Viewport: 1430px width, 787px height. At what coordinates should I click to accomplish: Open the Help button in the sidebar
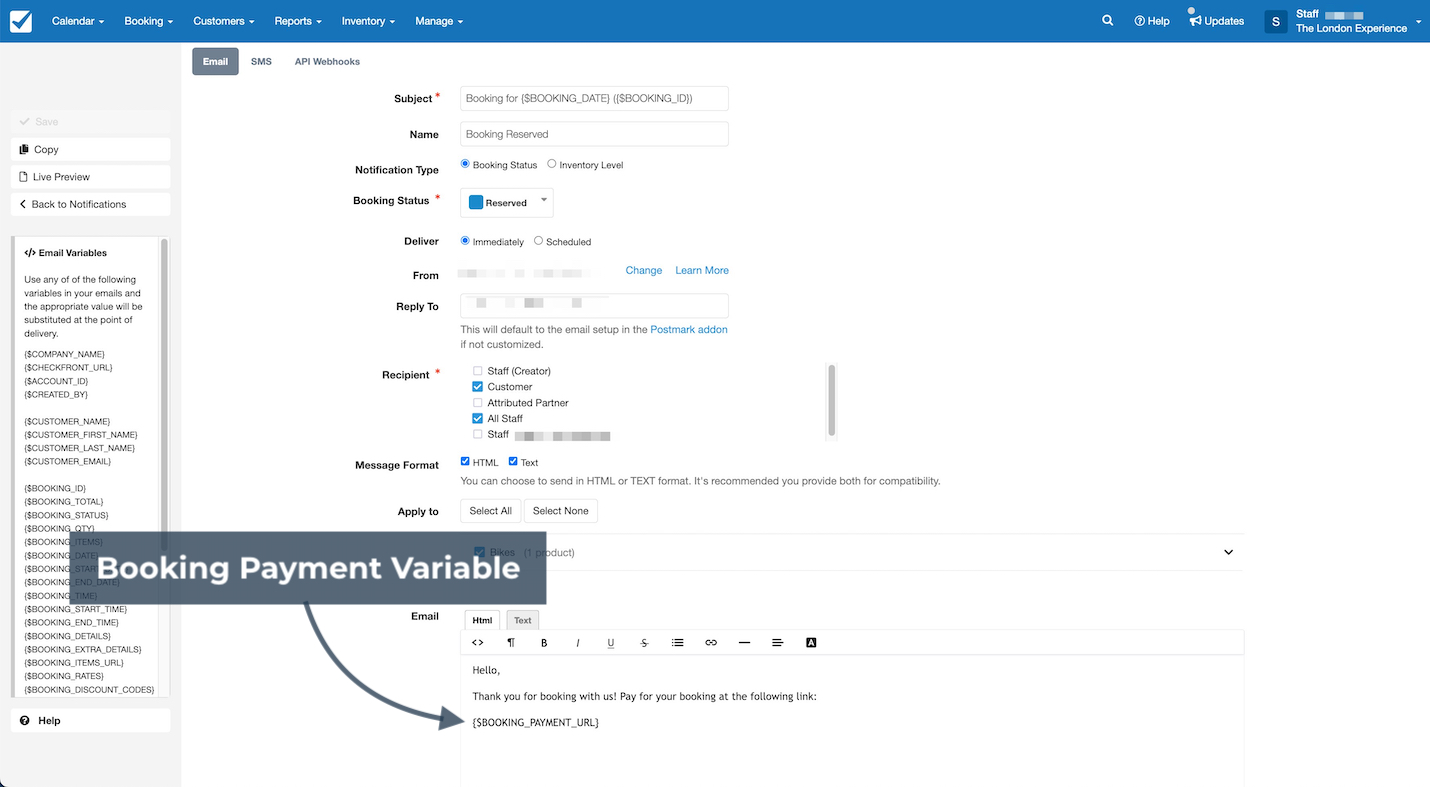pyautogui.click(x=91, y=720)
